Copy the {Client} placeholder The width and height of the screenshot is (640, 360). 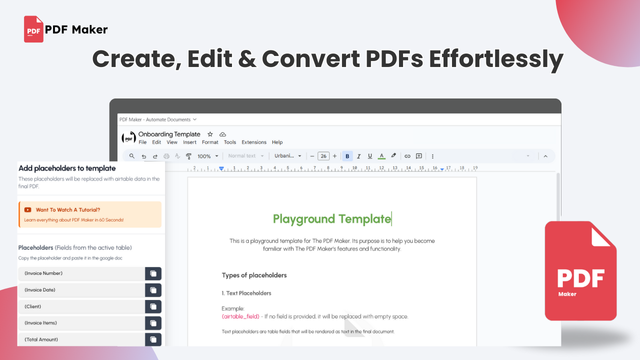[x=153, y=307]
